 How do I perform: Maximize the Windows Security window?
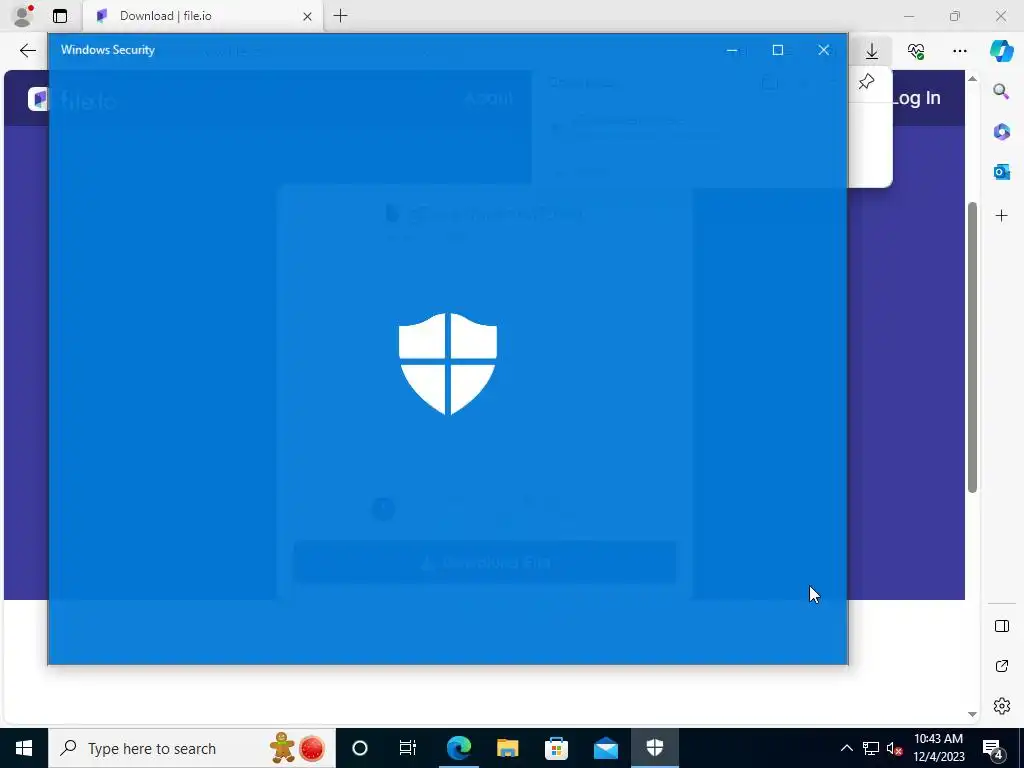pos(778,50)
